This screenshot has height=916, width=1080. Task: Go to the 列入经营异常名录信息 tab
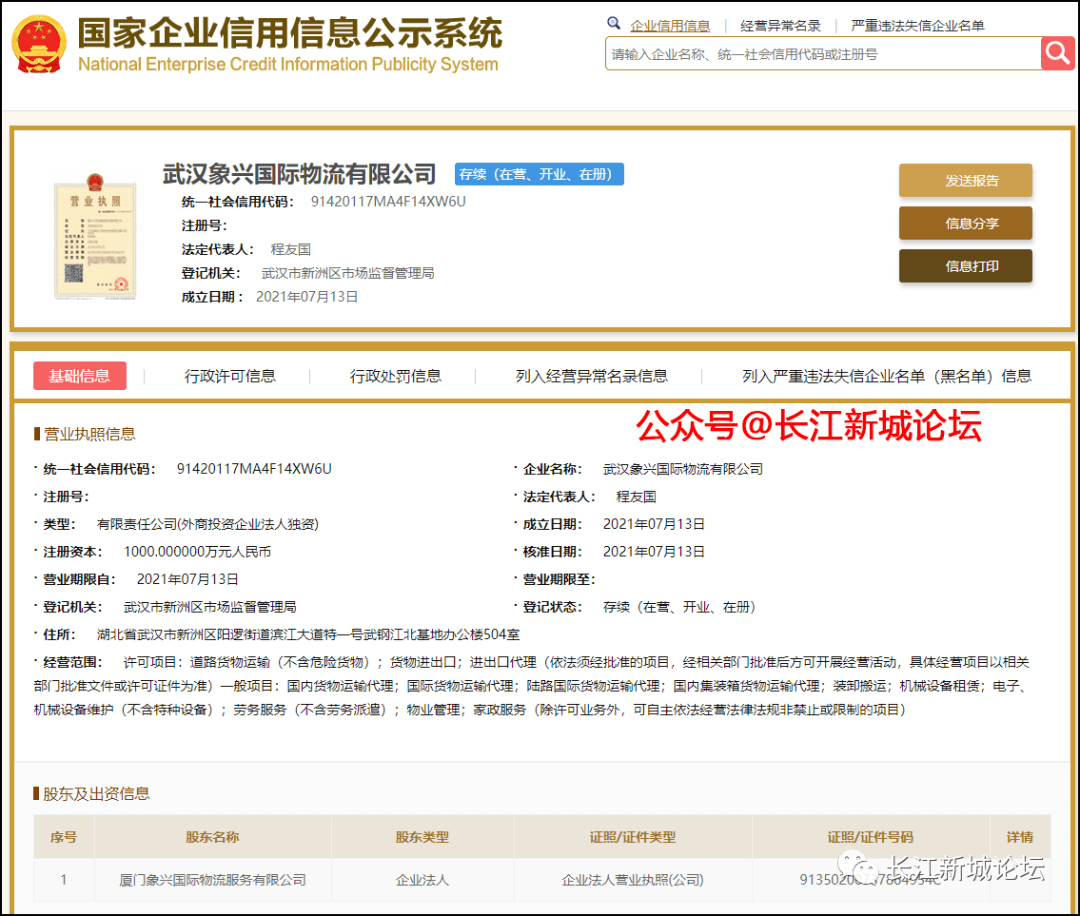point(591,376)
